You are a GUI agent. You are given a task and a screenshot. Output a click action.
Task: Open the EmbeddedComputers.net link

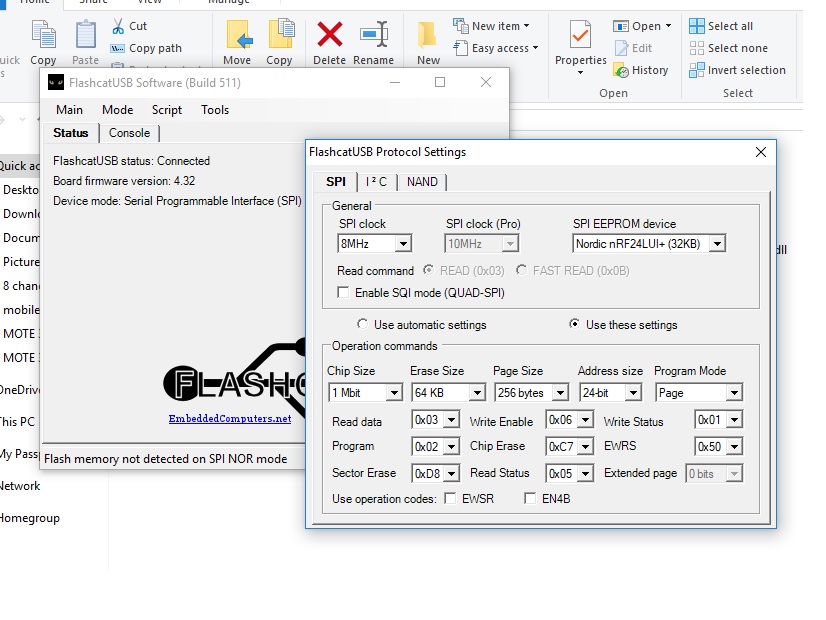point(230,418)
